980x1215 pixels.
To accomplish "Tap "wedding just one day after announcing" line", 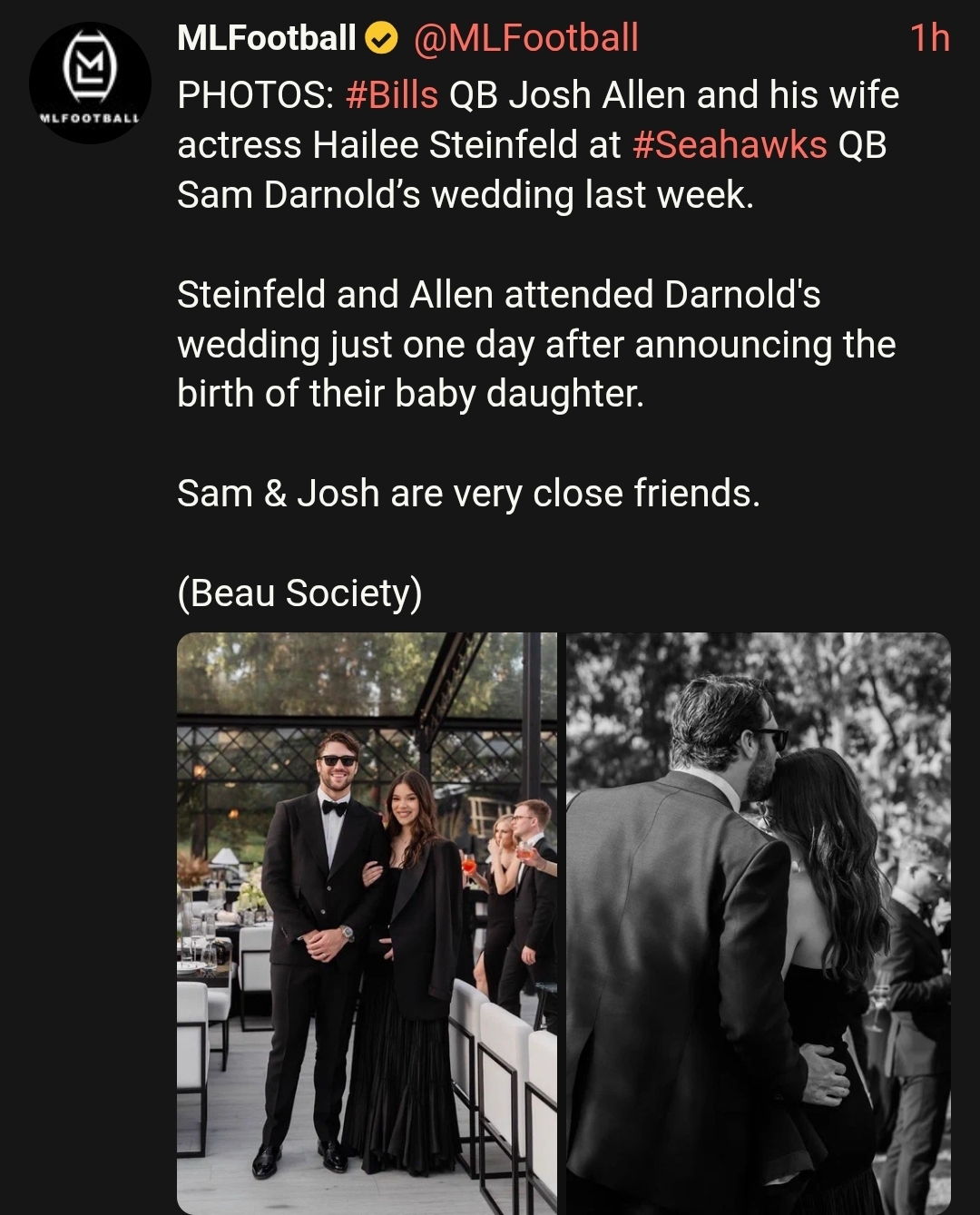I will (x=536, y=345).
